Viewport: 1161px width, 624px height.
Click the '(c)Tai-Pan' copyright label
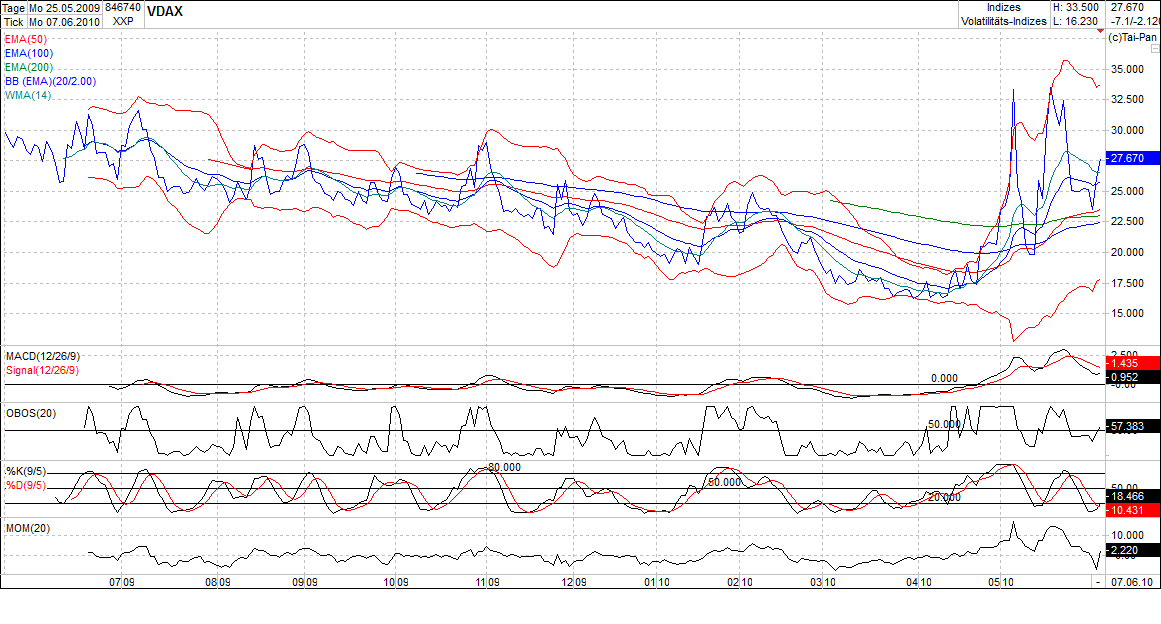[x=1132, y=37]
